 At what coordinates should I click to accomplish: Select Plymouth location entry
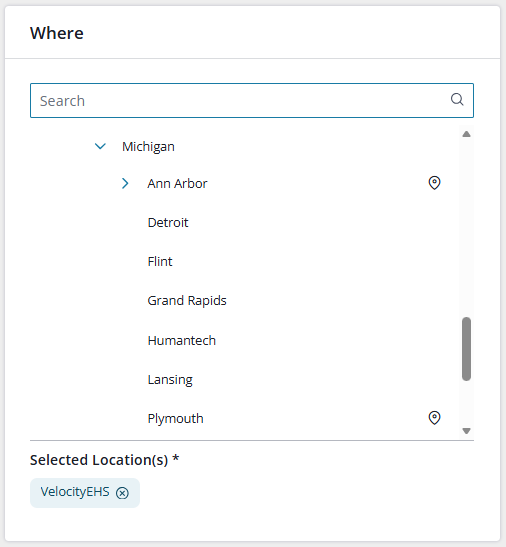coord(176,419)
